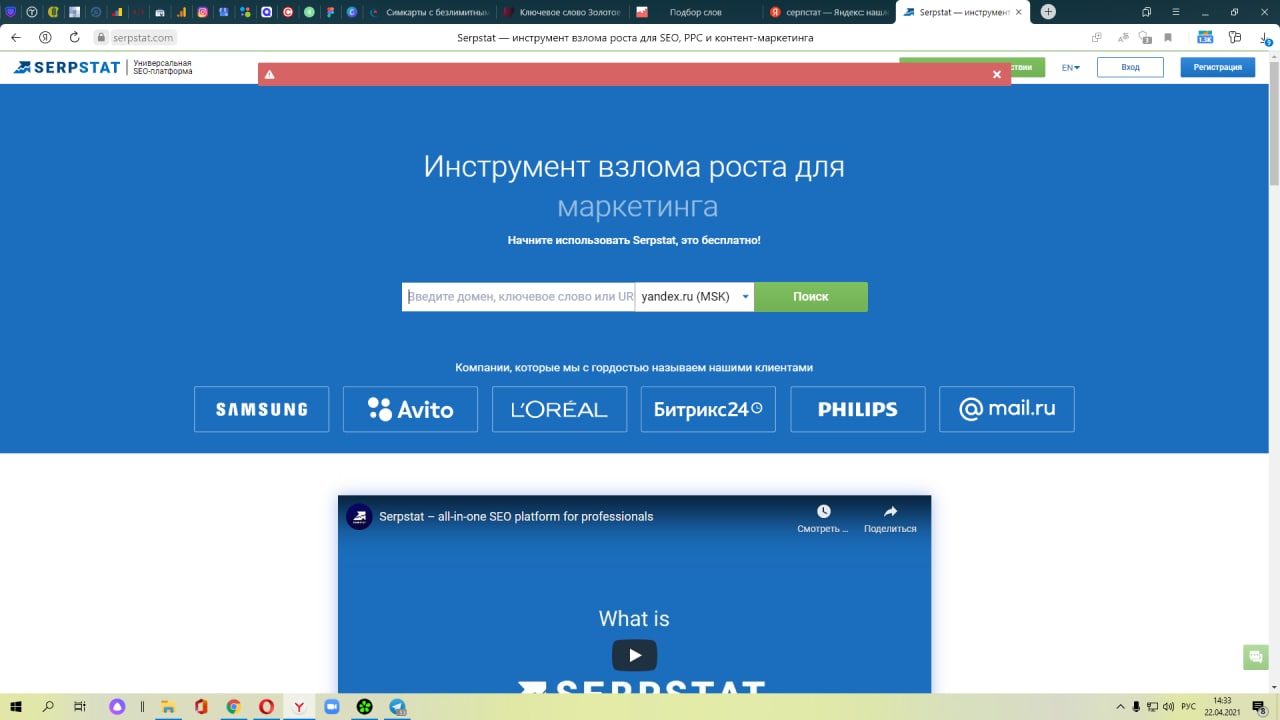This screenshot has width=1280, height=720.
Task: Click the Serpstat logo in page header
Action: point(67,67)
